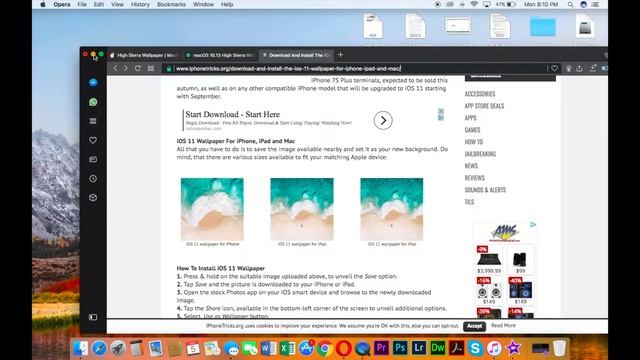Open history clock icon in sidebar

(x=93, y=178)
